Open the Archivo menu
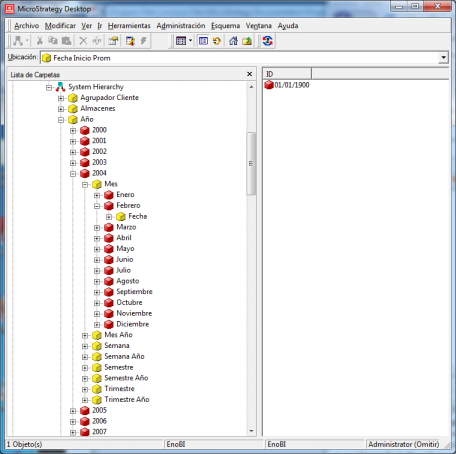456x454 pixels. (x=26, y=26)
